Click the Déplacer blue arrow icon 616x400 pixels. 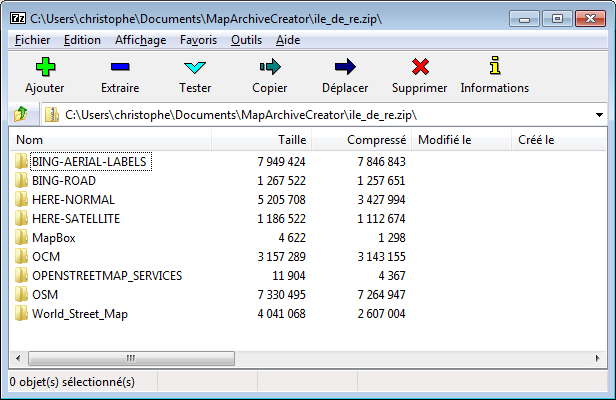[345, 67]
